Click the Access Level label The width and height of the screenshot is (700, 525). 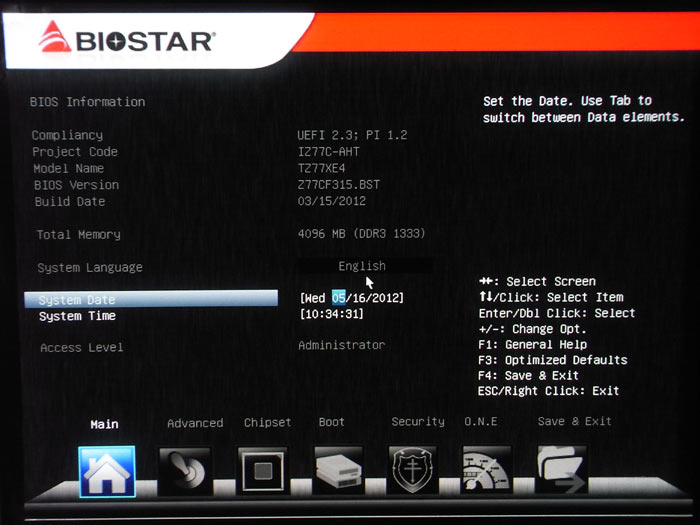point(81,347)
